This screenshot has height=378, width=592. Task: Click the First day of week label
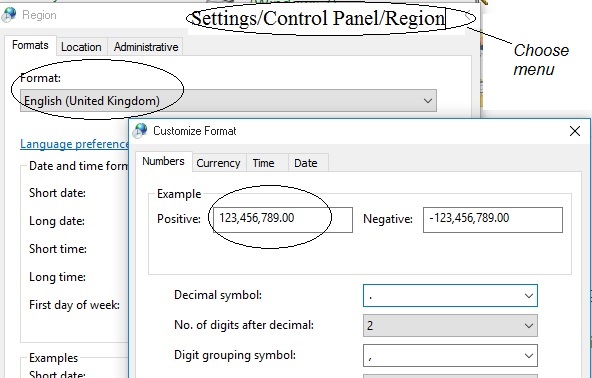74,305
